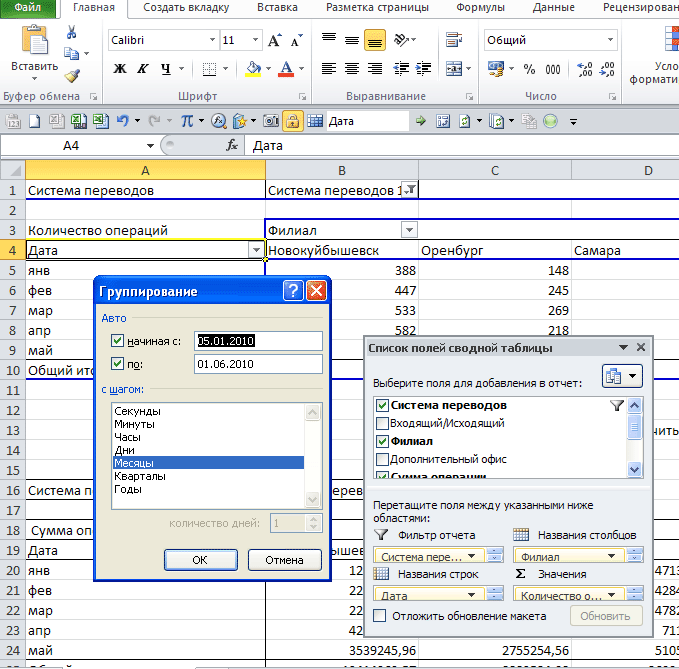Enable 'Отложить обновление макета' checkbox
Viewport: 679px width, 669px height.
pyautogui.click(x=379, y=615)
